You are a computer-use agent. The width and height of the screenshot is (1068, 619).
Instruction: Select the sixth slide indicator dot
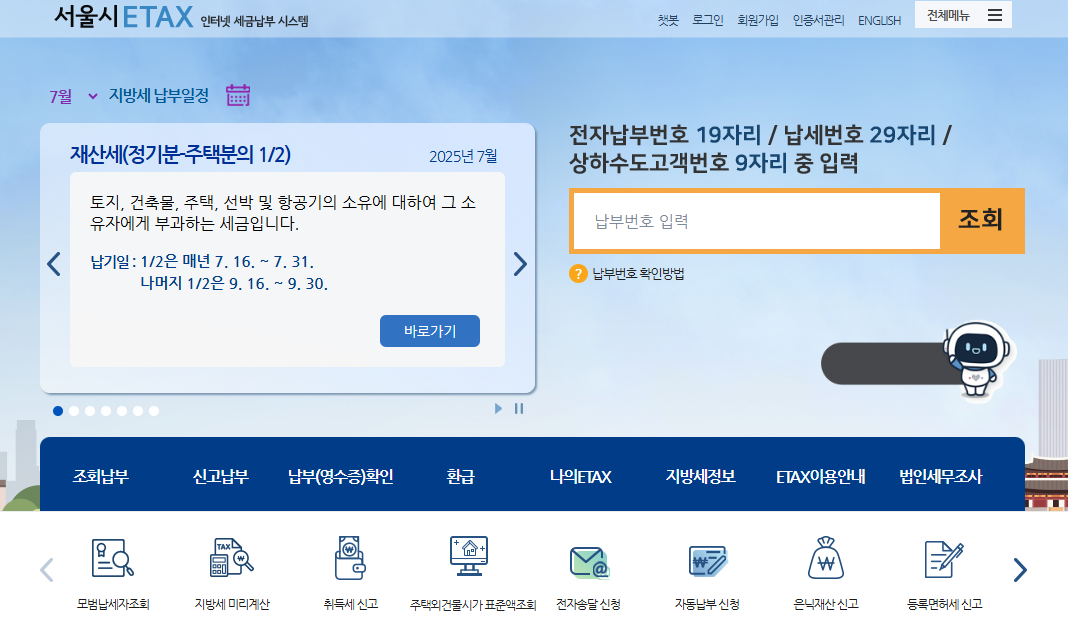tap(138, 411)
